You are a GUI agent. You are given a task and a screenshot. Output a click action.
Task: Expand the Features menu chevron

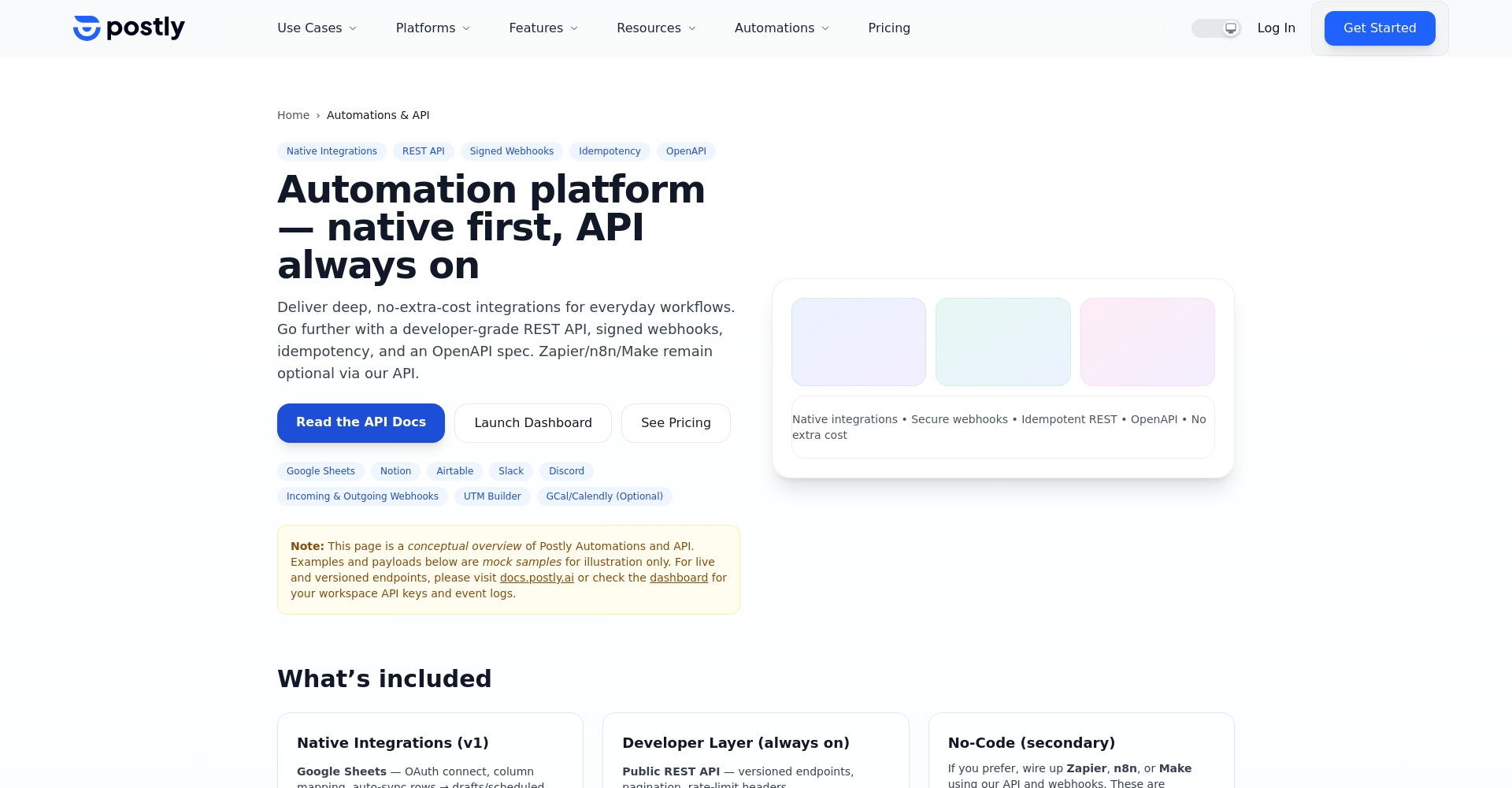click(574, 28)
